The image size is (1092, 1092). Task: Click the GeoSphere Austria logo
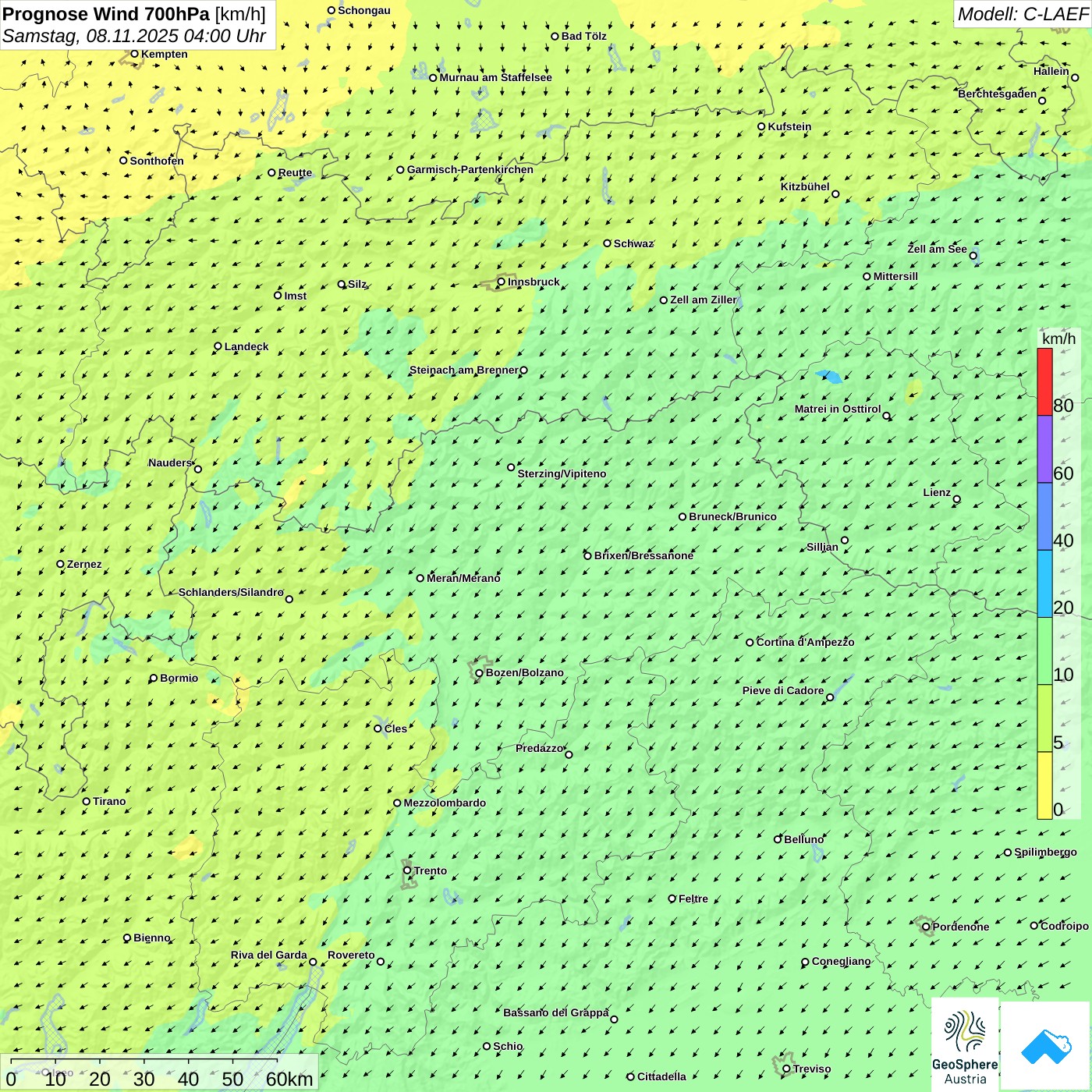pyautogui.click(x=965, y=1045)
